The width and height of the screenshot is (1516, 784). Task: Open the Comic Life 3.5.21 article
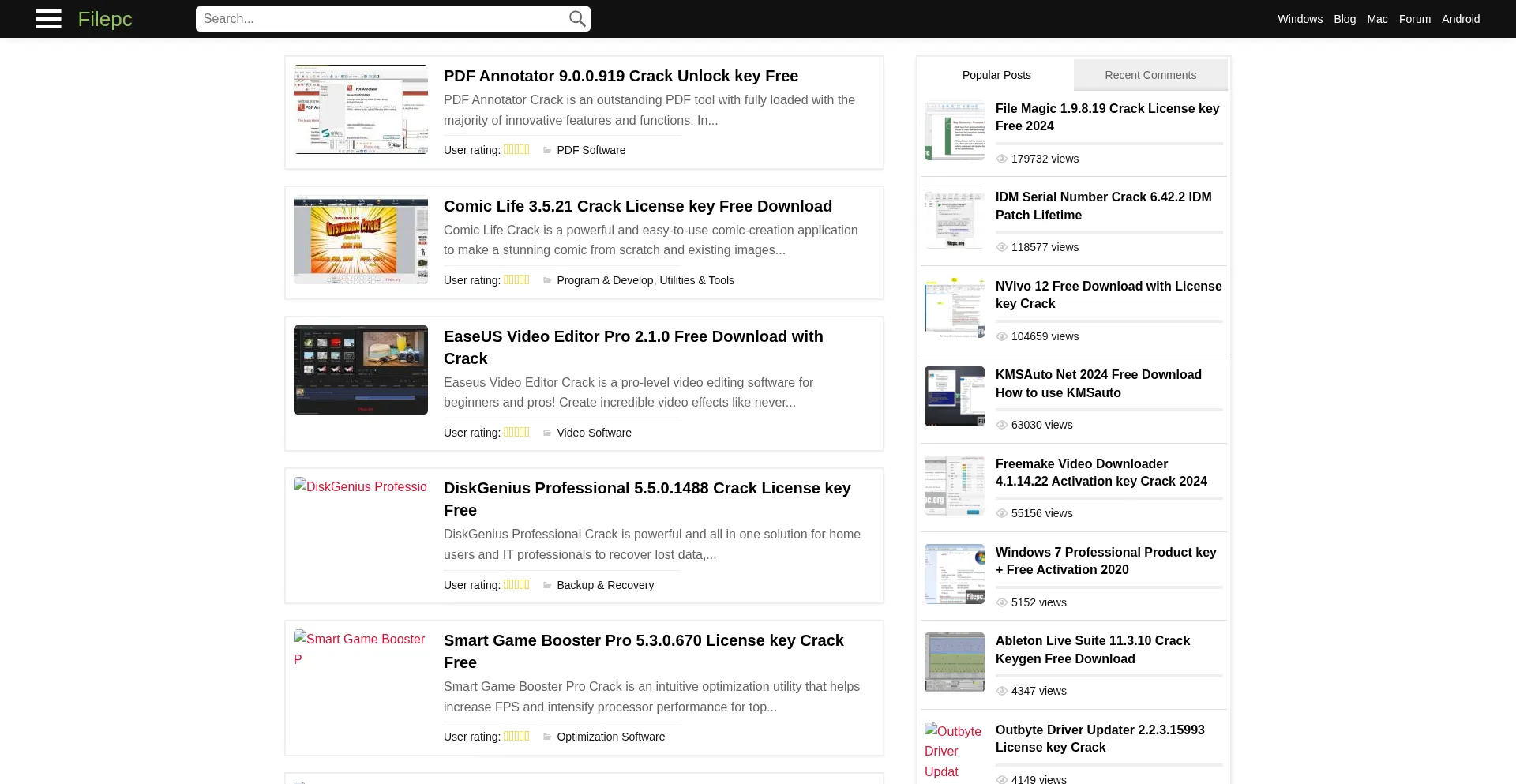[638, 206]
